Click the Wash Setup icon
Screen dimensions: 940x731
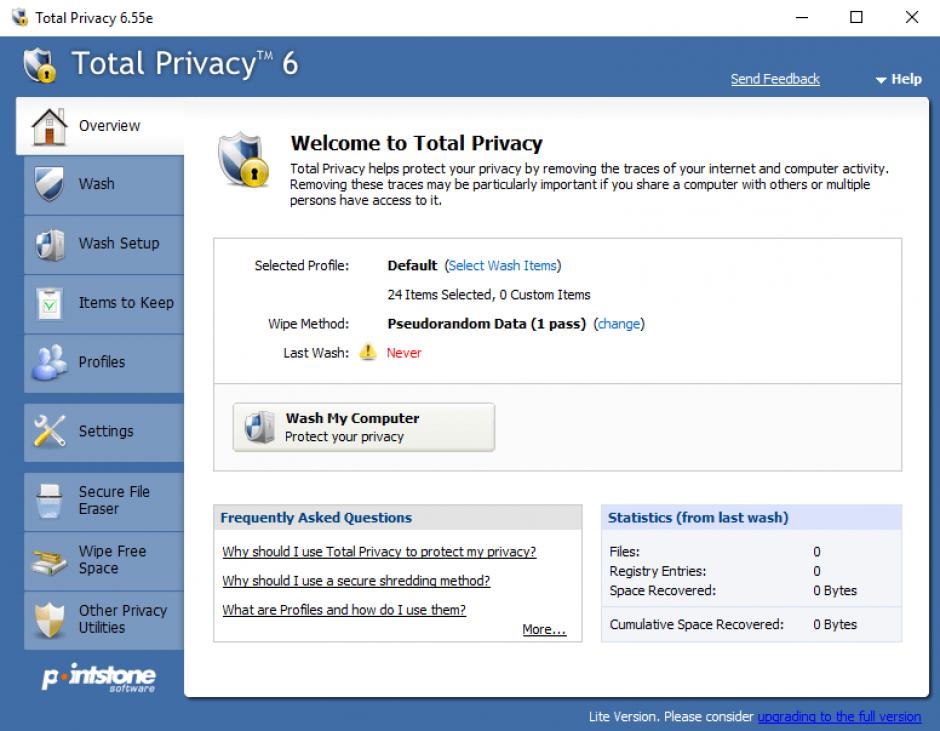[x=50, y=244]
